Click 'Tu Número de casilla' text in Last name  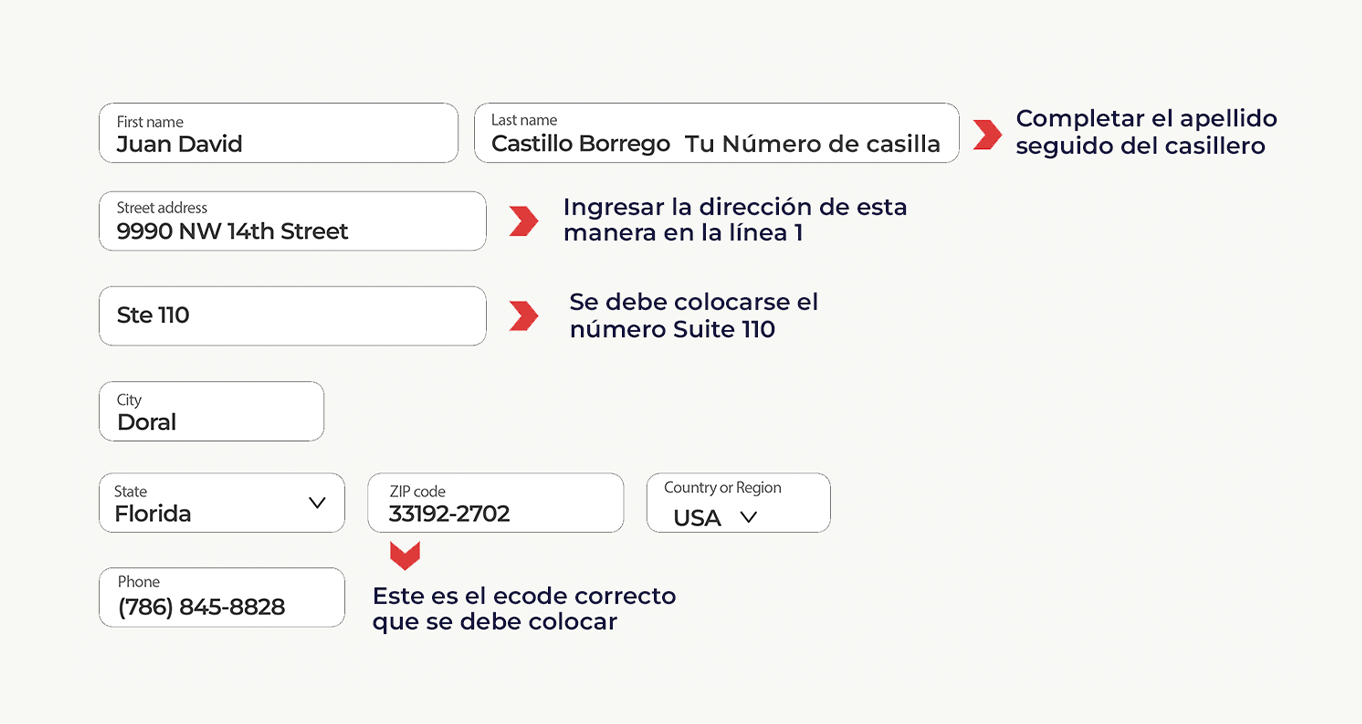(813, 144)
